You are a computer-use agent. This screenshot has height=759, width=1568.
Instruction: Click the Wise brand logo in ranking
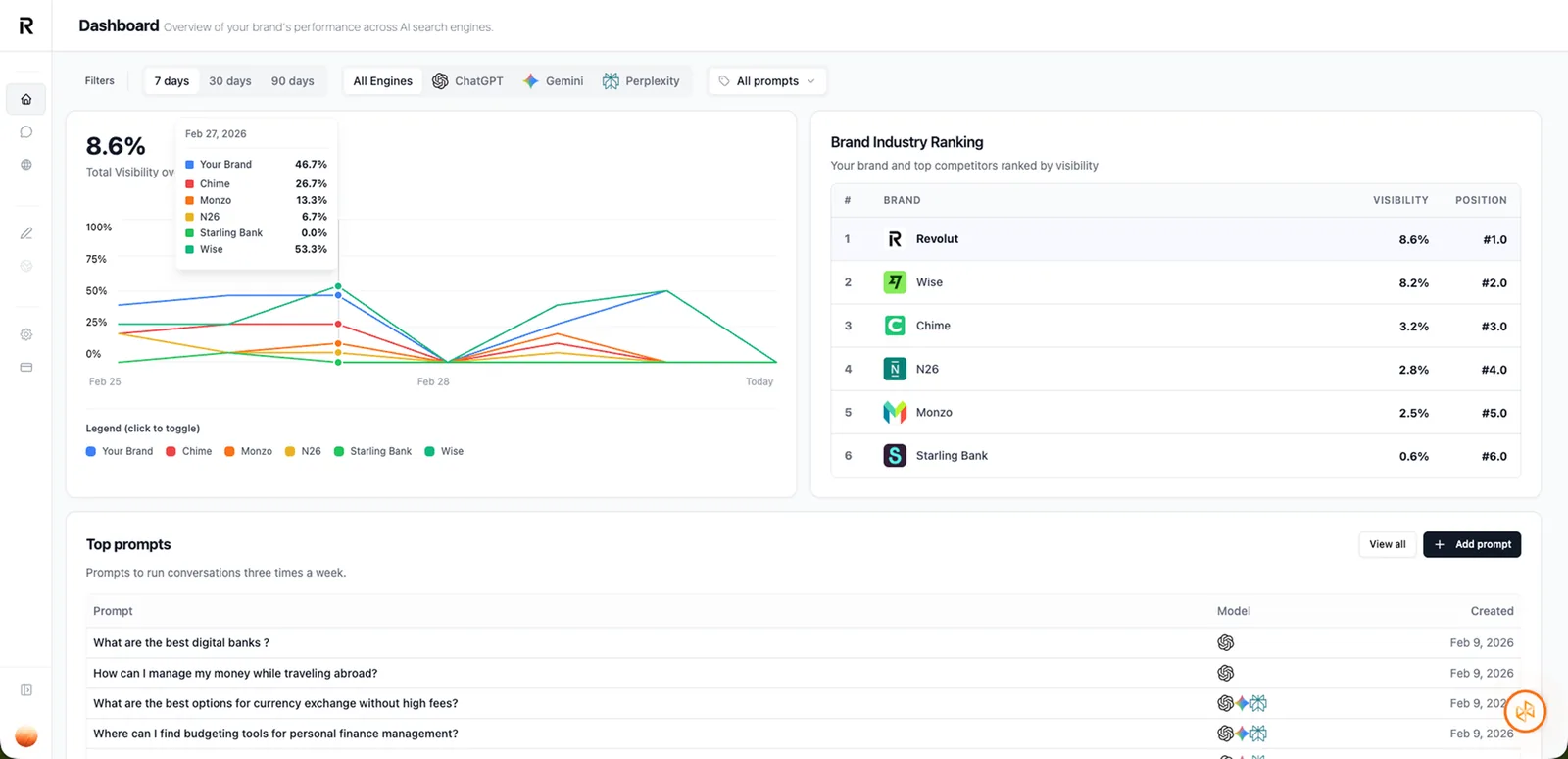(895, 282)
